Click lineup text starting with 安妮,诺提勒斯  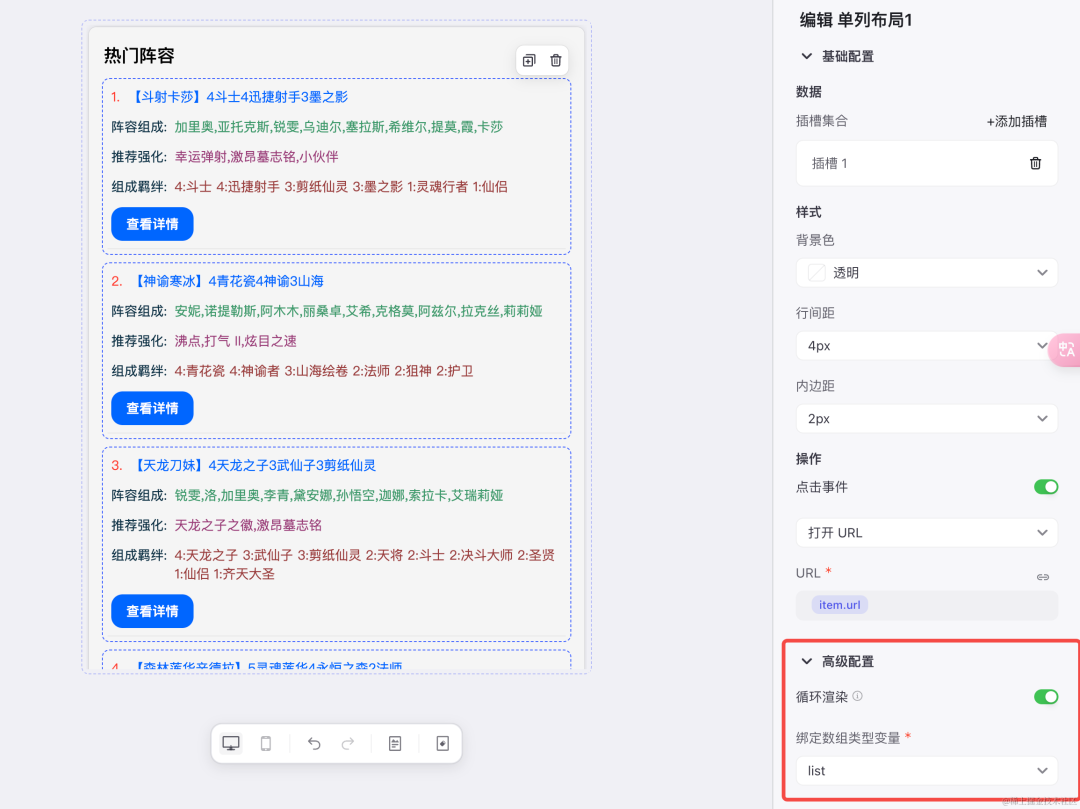coord(358,311)
